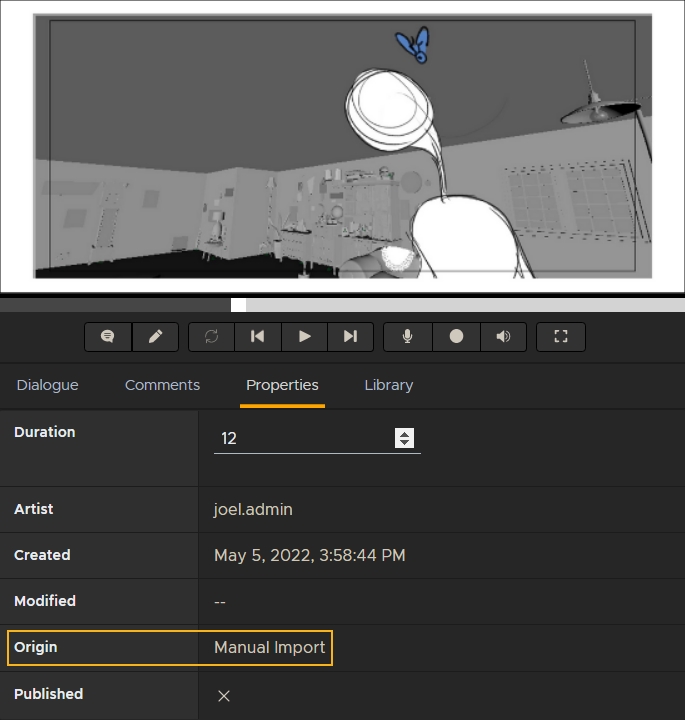
Task: Select the Properties tab
Action: pos(282,385)
